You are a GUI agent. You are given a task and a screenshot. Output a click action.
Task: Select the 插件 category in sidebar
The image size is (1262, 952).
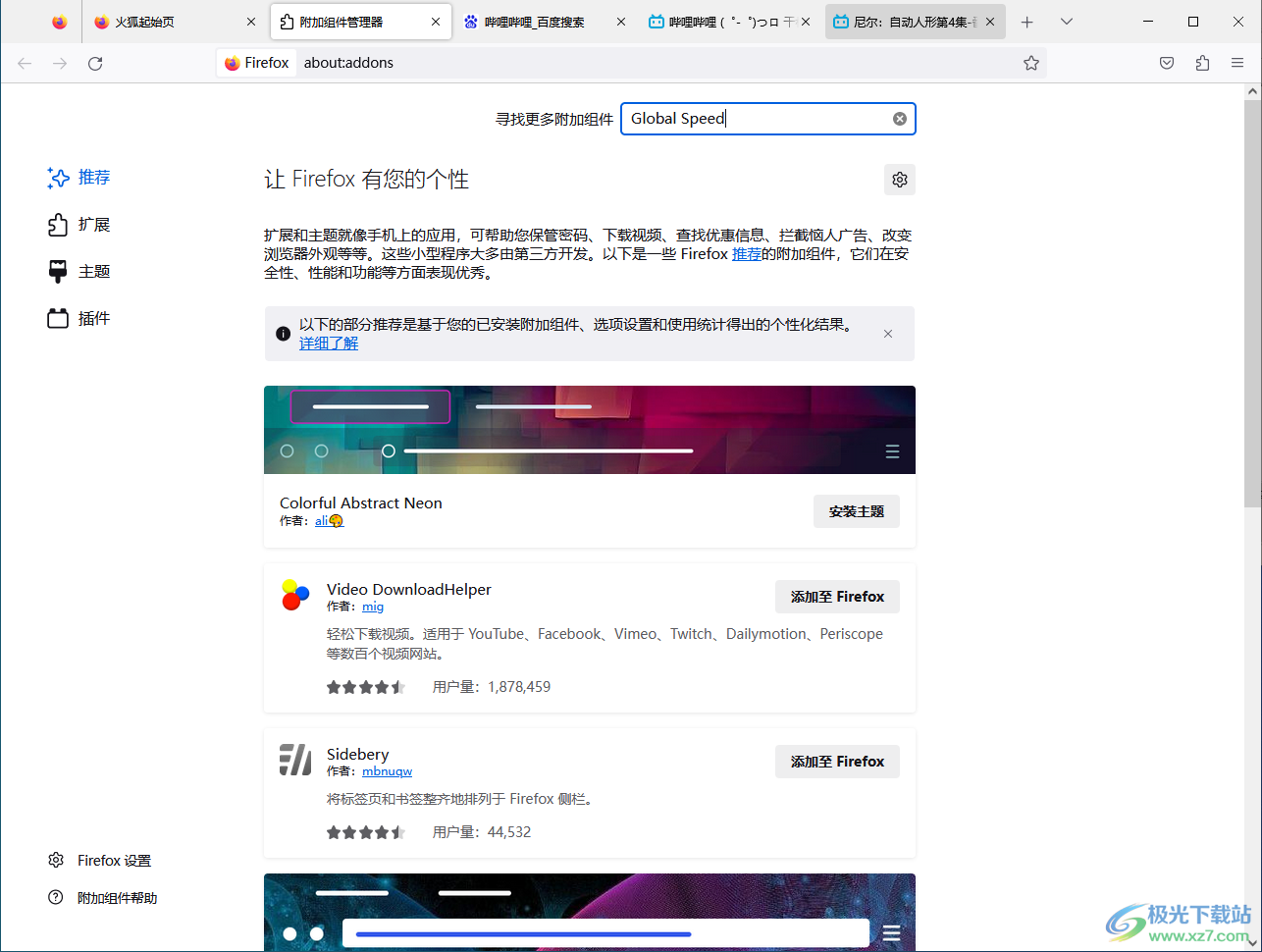pyautogui.click(x=79, y=319)
